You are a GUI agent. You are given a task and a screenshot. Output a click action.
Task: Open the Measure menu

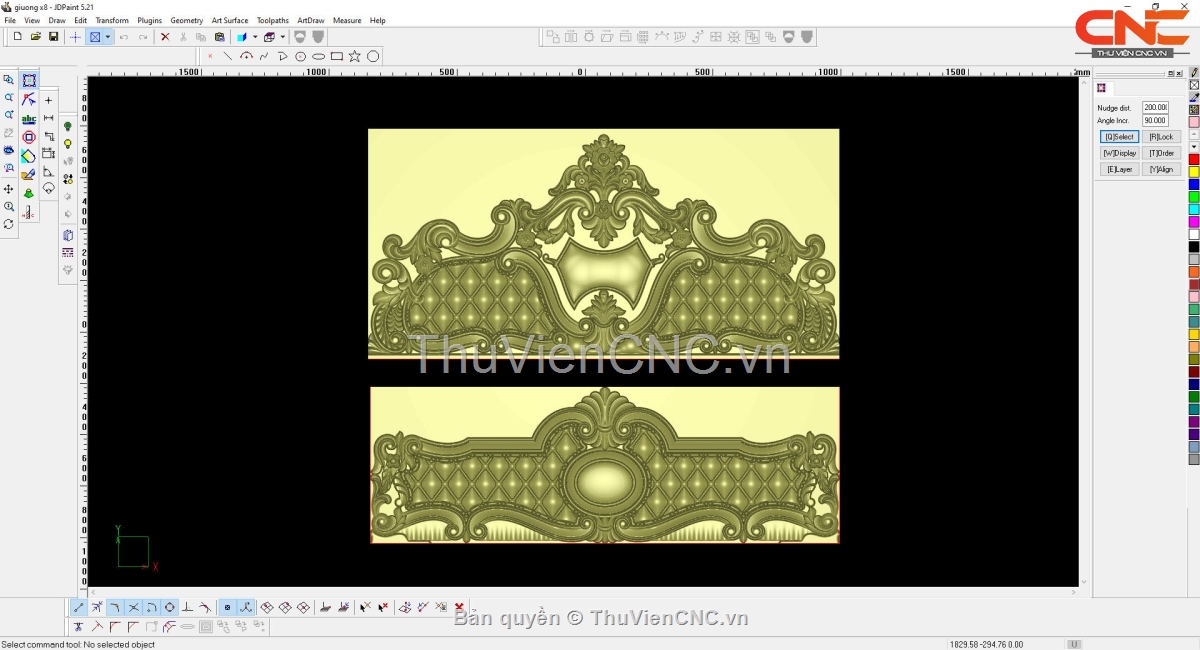tap(347, 20)
